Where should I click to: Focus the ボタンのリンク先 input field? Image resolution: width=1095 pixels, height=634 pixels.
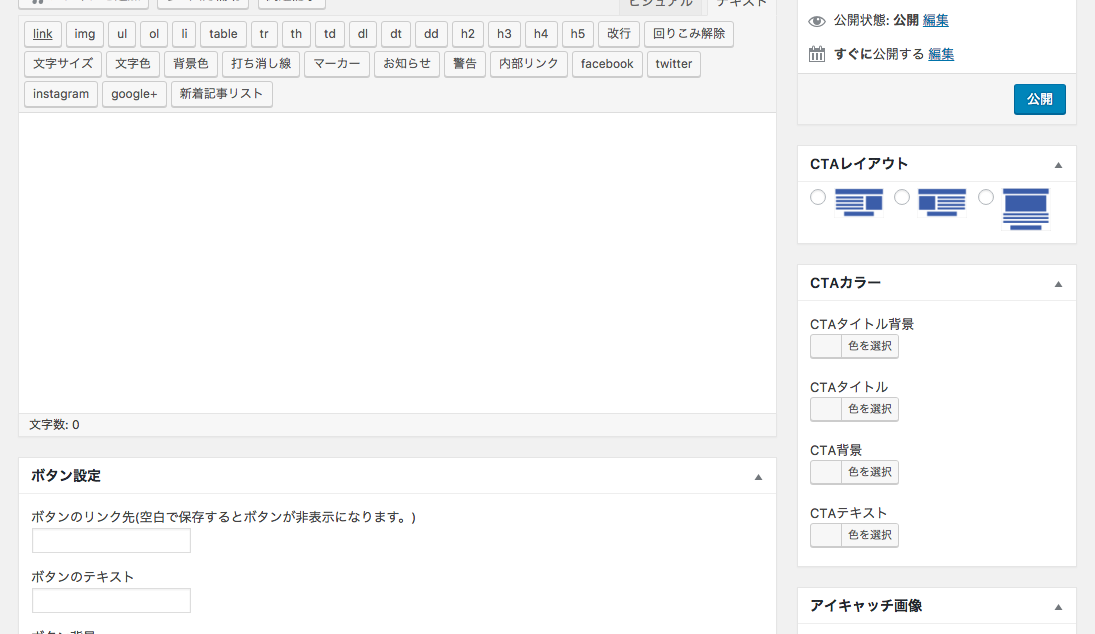pyautogui.click(x=111, y=540)
